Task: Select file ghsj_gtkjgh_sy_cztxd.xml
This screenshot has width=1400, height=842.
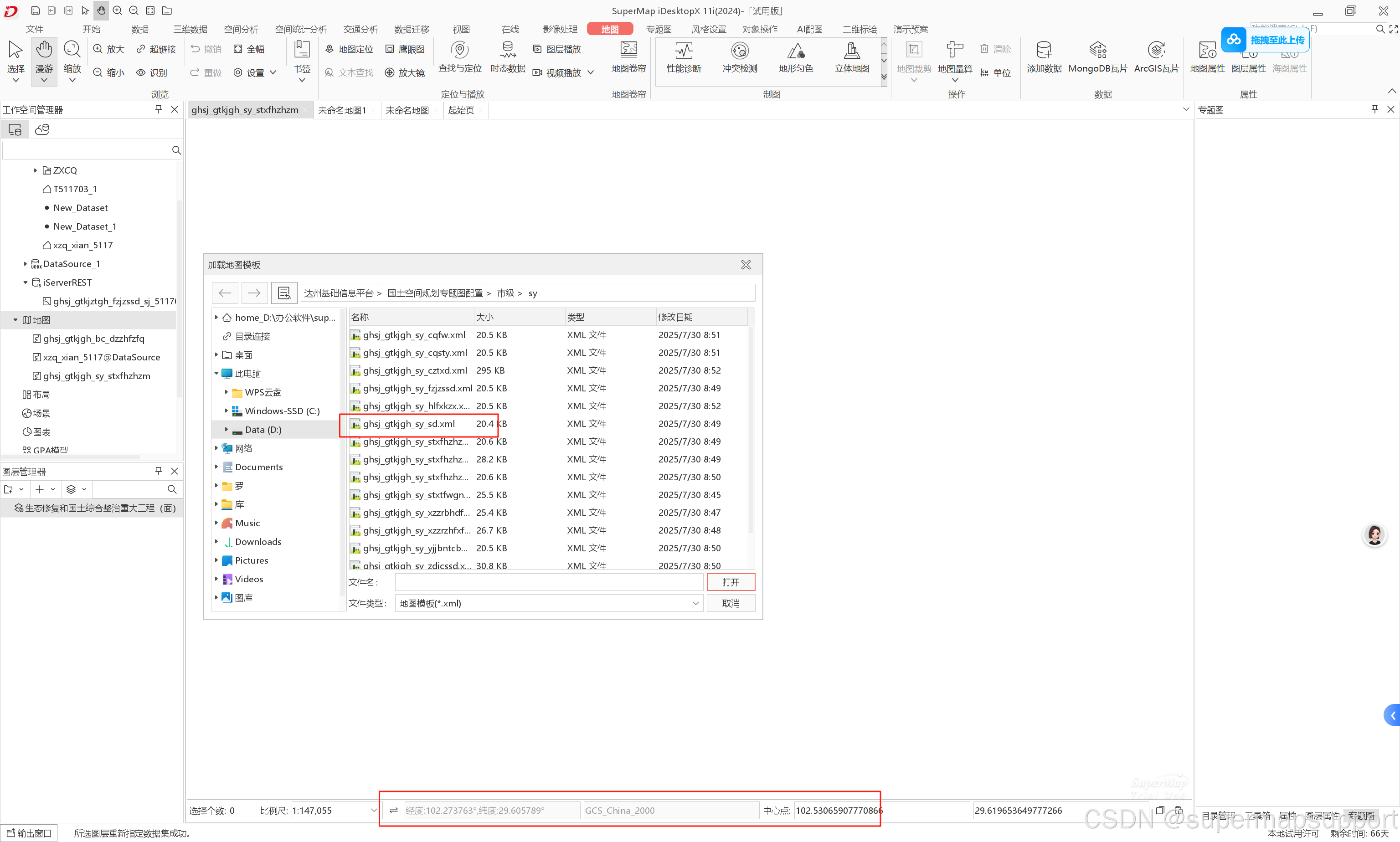Action: tap(415, 370)
